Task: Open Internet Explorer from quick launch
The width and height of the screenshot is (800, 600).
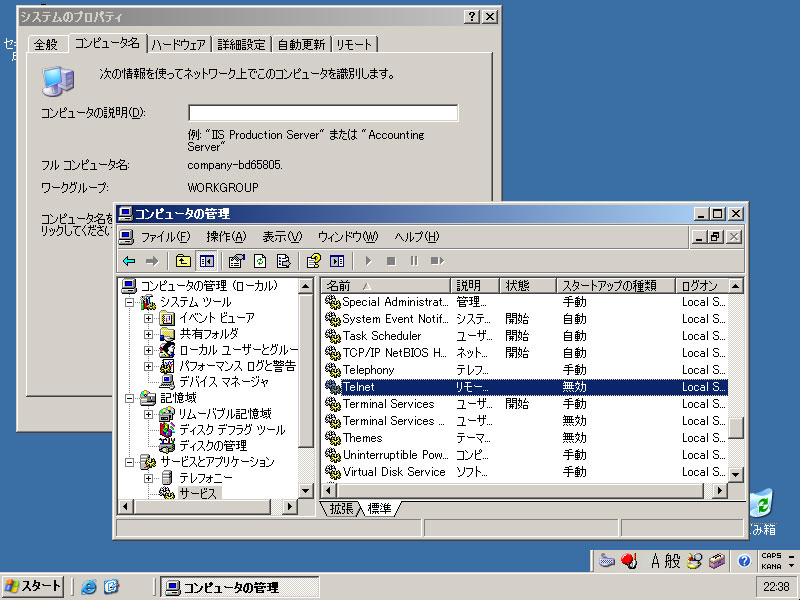Action: [89, 587]
